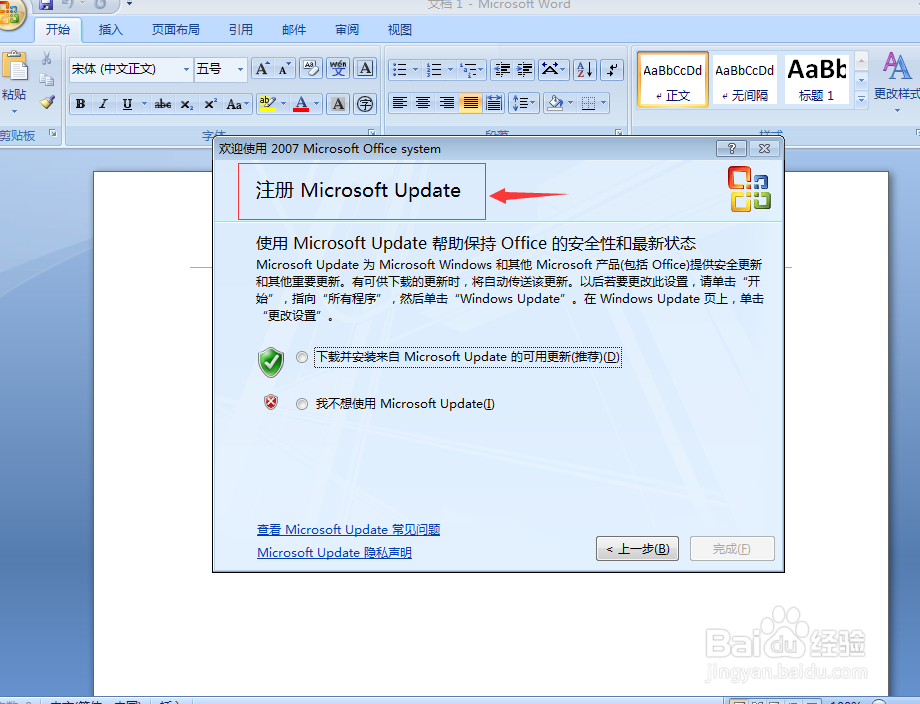Click the Sort icon
The height and width of the screenshot is (704, 920).
point(585,70)
